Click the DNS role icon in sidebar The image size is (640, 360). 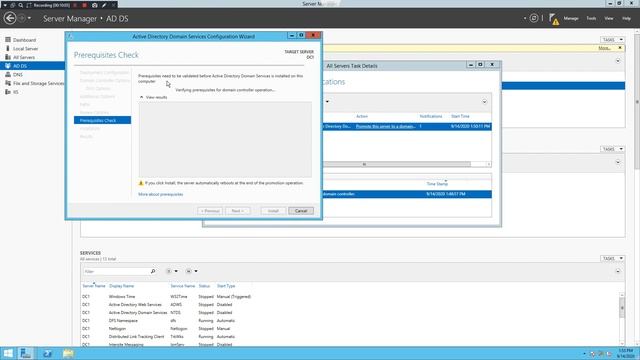click(x=8, y=75)
